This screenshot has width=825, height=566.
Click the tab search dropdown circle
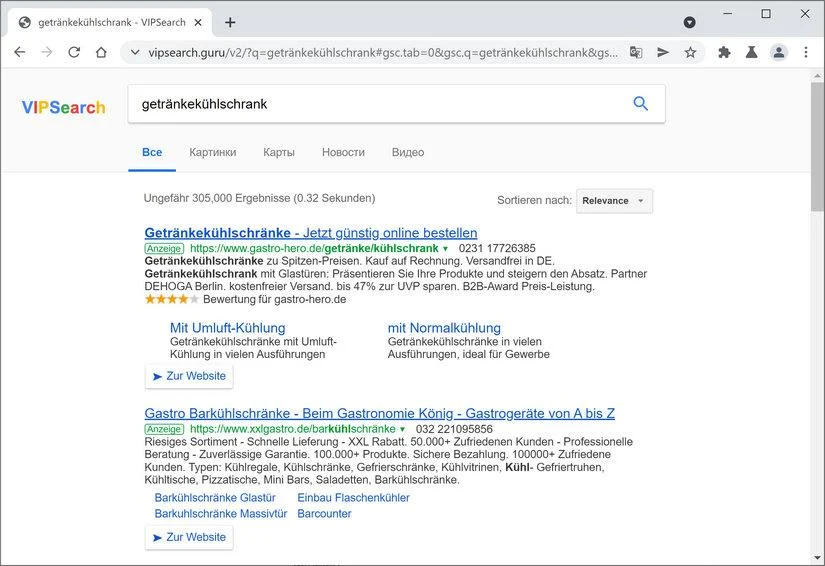[689, 22]
